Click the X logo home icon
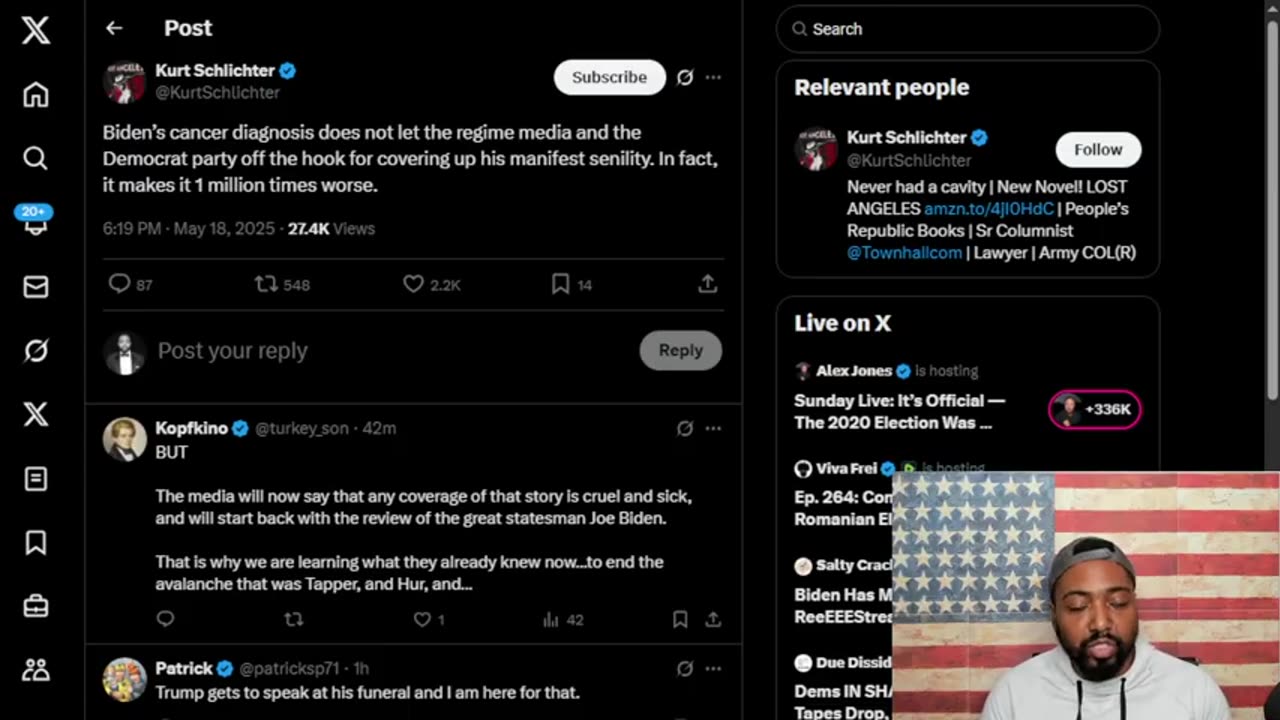The width and height of the screenshot is (1280, 720). tap(36, 30)
